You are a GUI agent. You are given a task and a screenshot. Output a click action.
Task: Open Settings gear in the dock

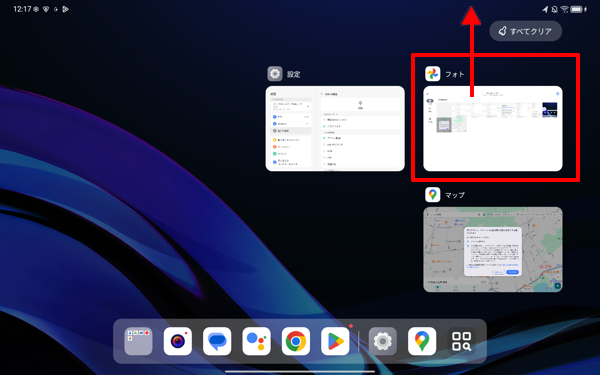tap(383, 341)
